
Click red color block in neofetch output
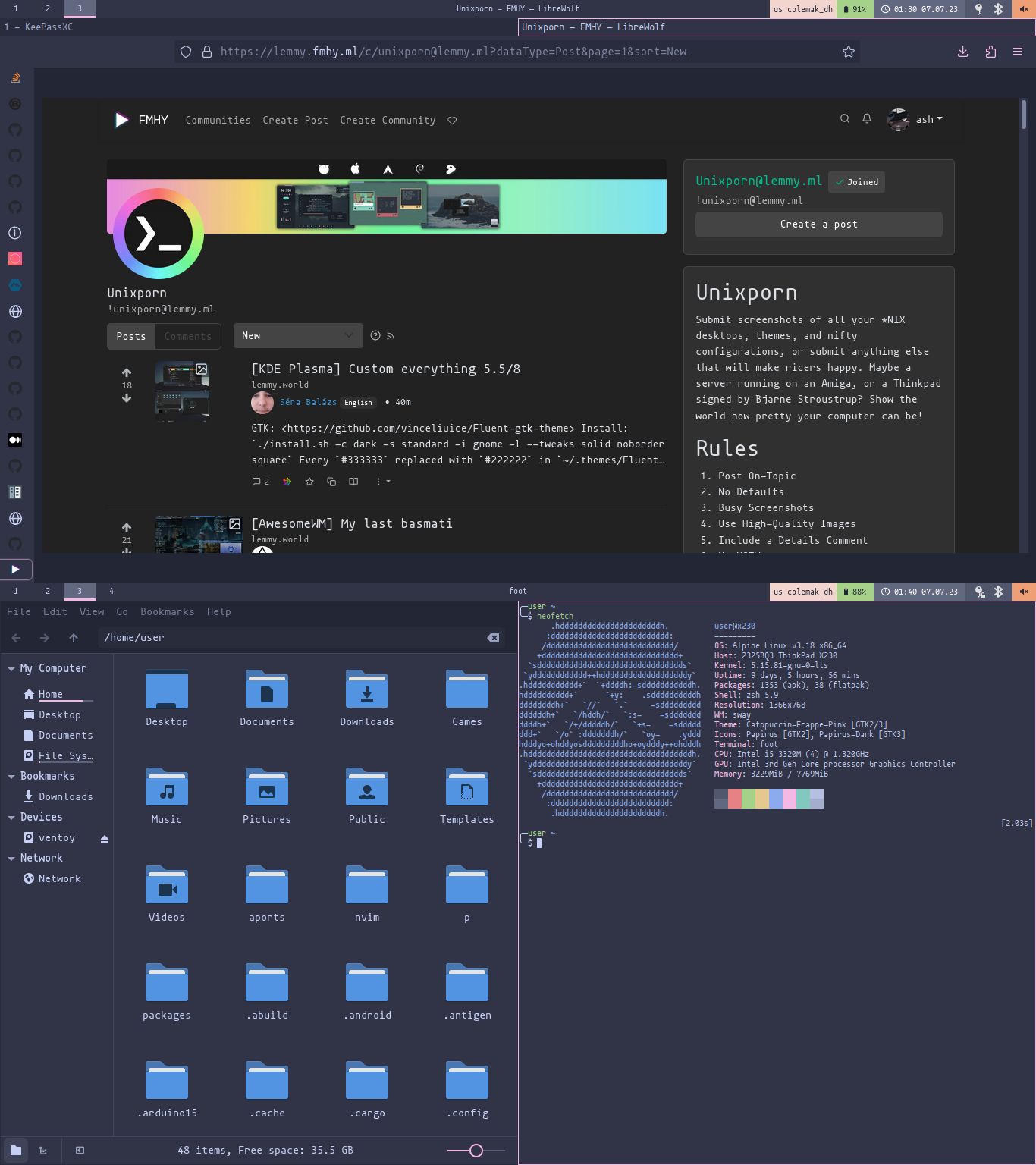(x=735, y=799)
